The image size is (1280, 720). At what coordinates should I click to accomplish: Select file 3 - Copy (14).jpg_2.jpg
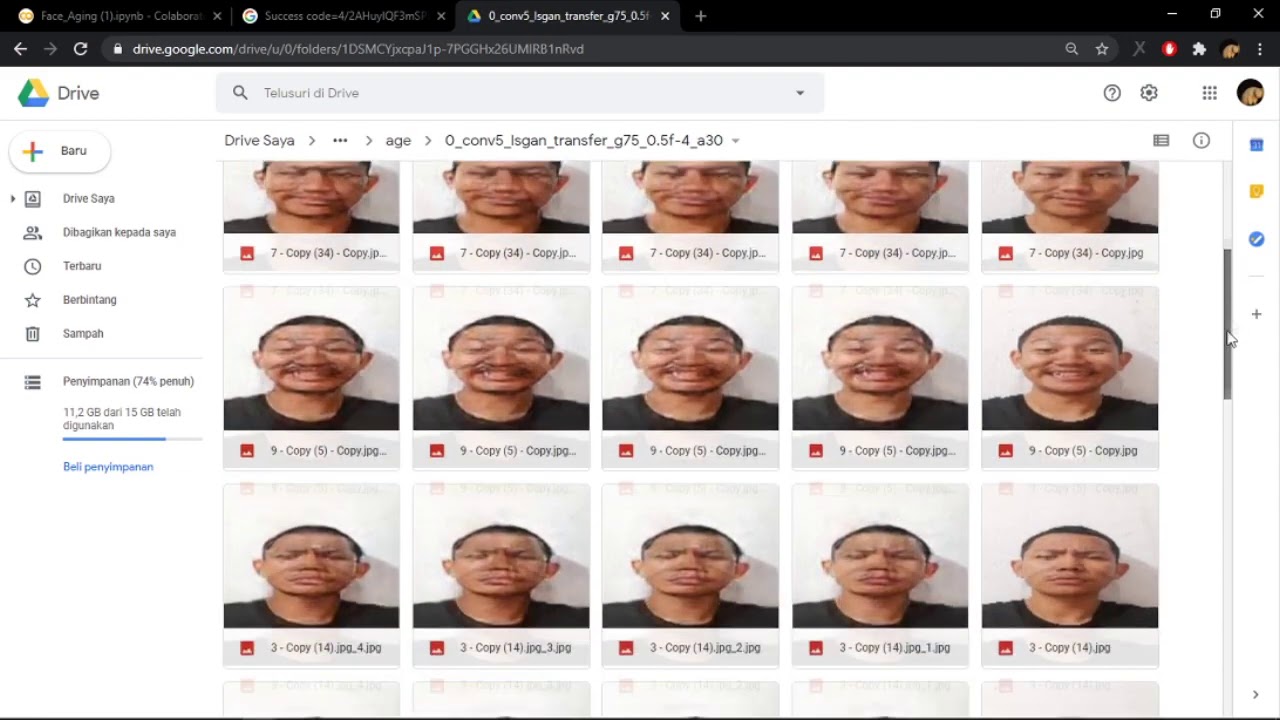point(690,575)
